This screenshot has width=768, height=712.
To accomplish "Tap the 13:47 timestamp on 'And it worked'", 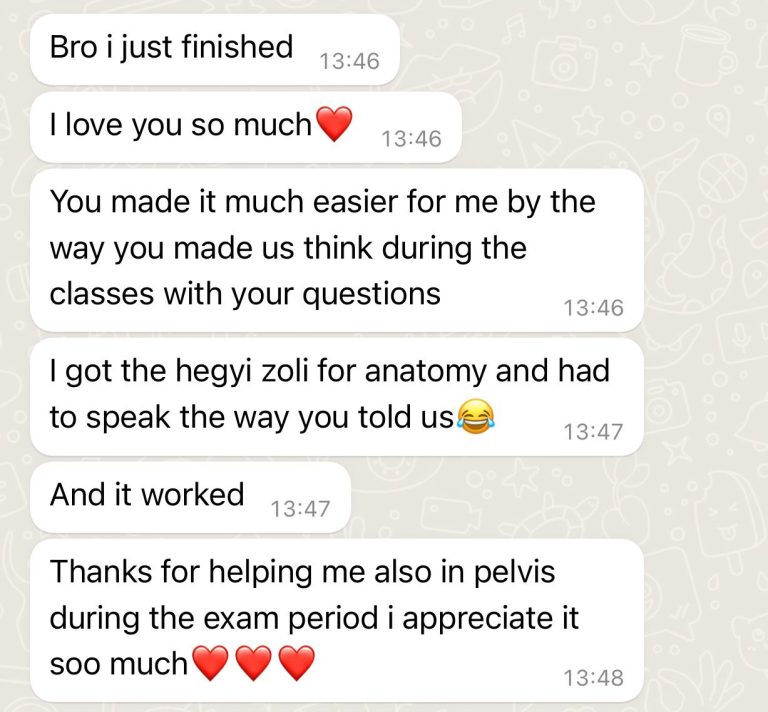I will pos(300,509).
